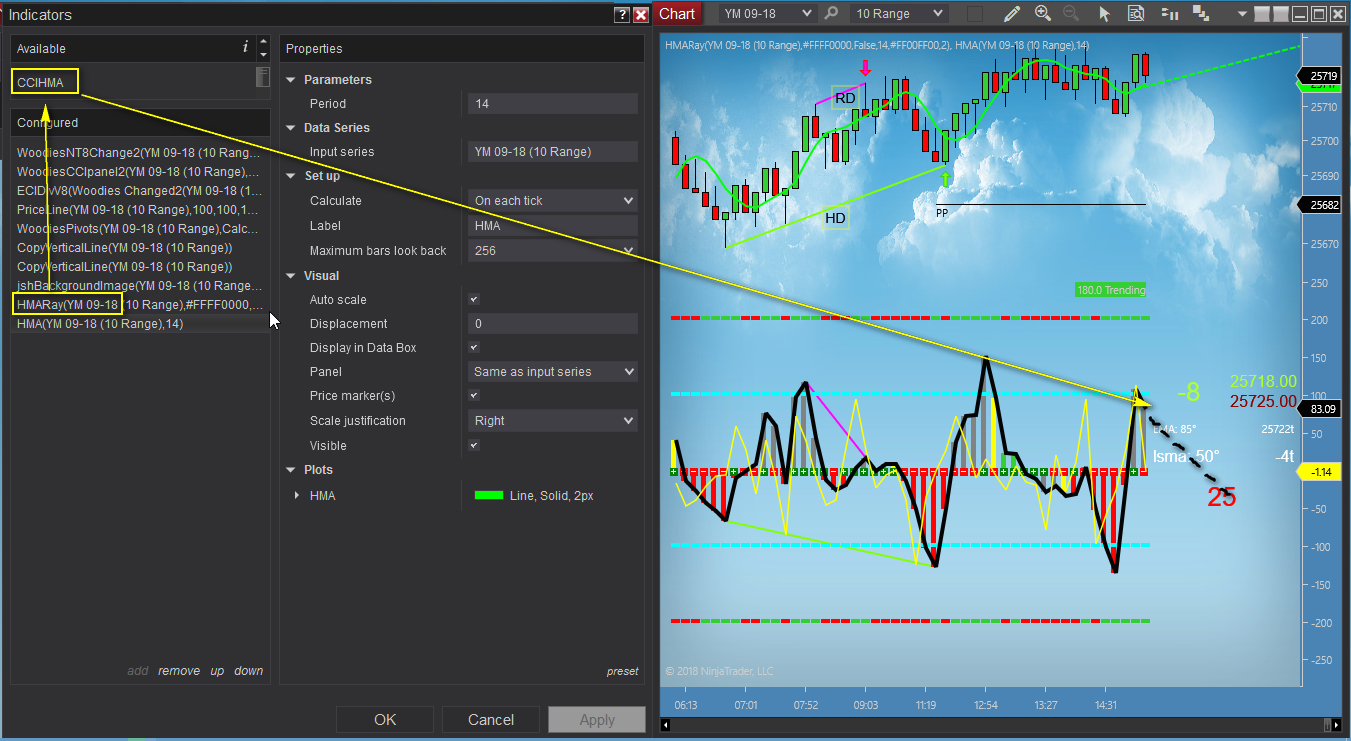Click the chart scrollbar left arrow
Image resolution: width=1351 pixels, height=741 pixels.
pos(667,724)
